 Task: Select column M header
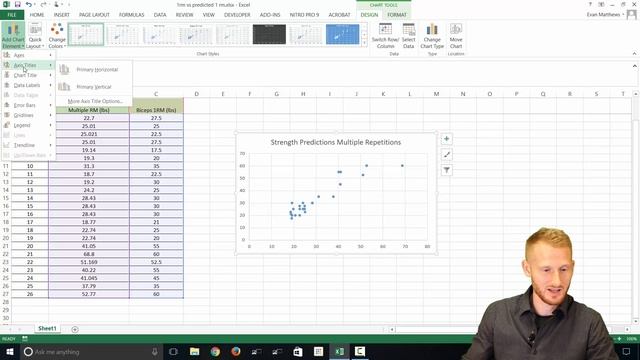[436, 94]
